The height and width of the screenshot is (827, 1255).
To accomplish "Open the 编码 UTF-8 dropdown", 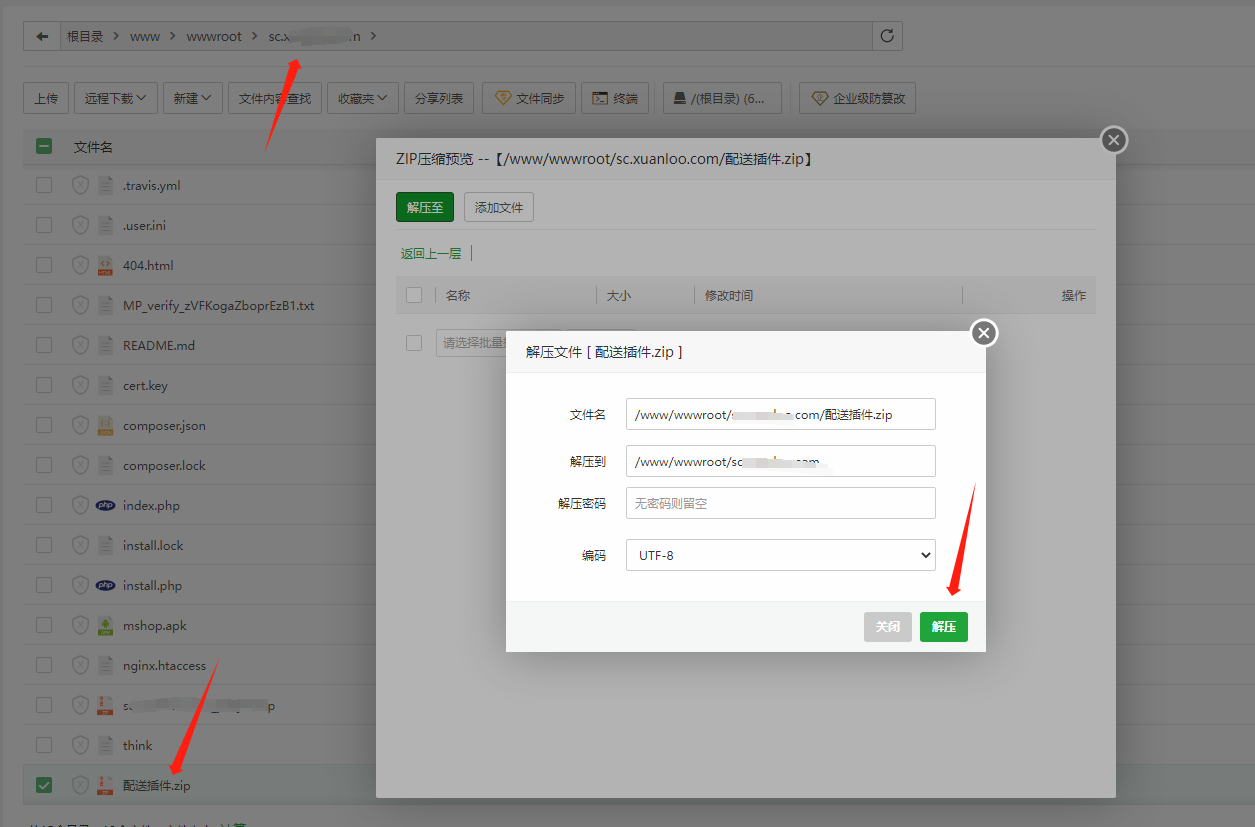I will [780, 555].
